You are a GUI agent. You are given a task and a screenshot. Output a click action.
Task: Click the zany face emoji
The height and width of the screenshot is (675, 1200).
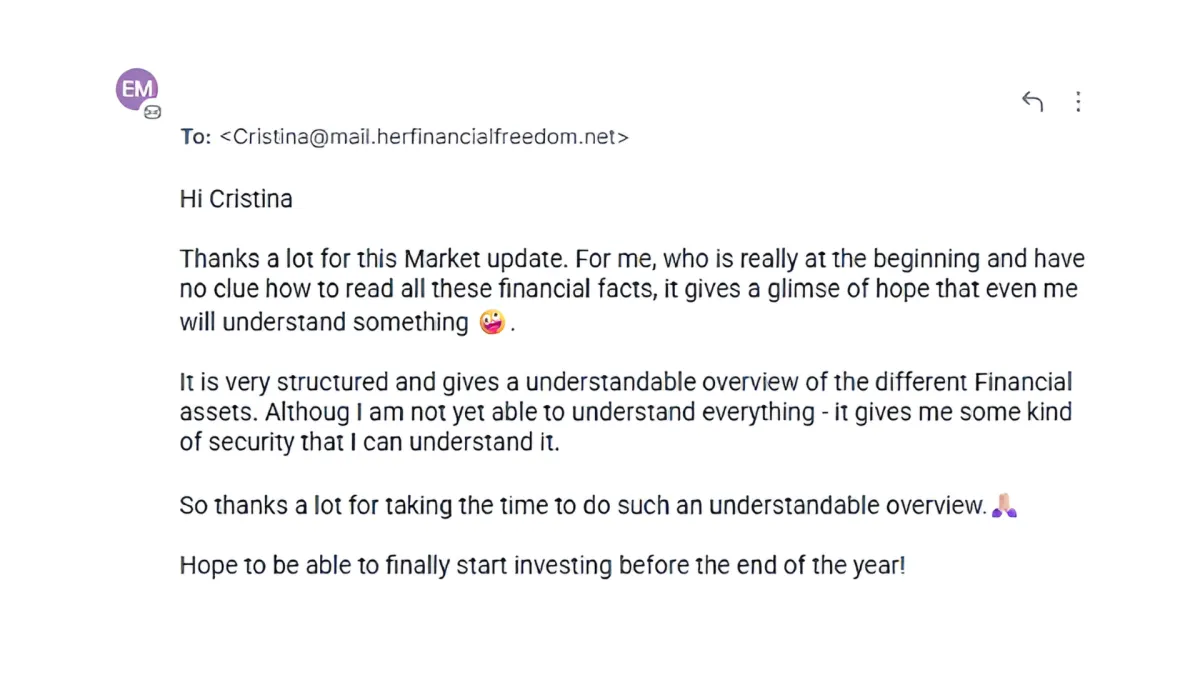[x=492, y=322]
